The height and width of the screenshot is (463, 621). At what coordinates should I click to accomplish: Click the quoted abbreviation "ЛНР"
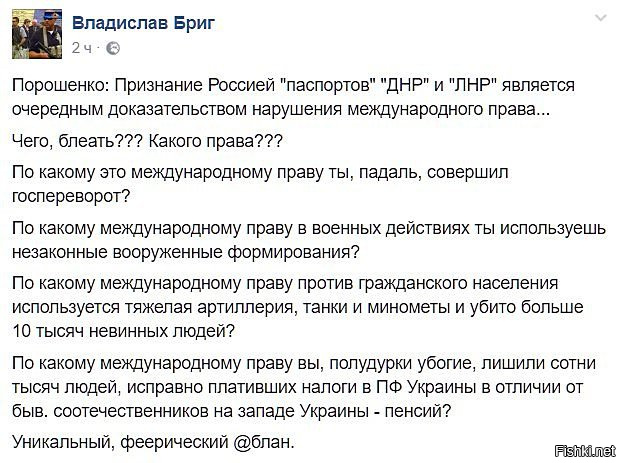(473, 85)
